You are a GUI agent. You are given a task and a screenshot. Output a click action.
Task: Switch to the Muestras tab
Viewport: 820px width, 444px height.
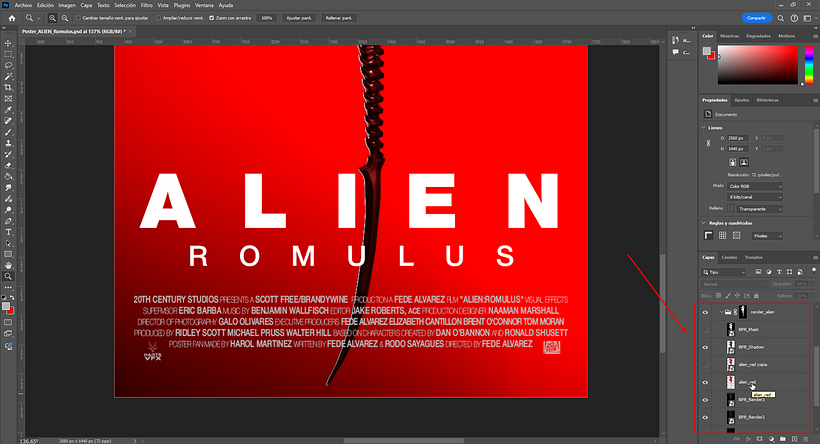click(x=730, y=36)
